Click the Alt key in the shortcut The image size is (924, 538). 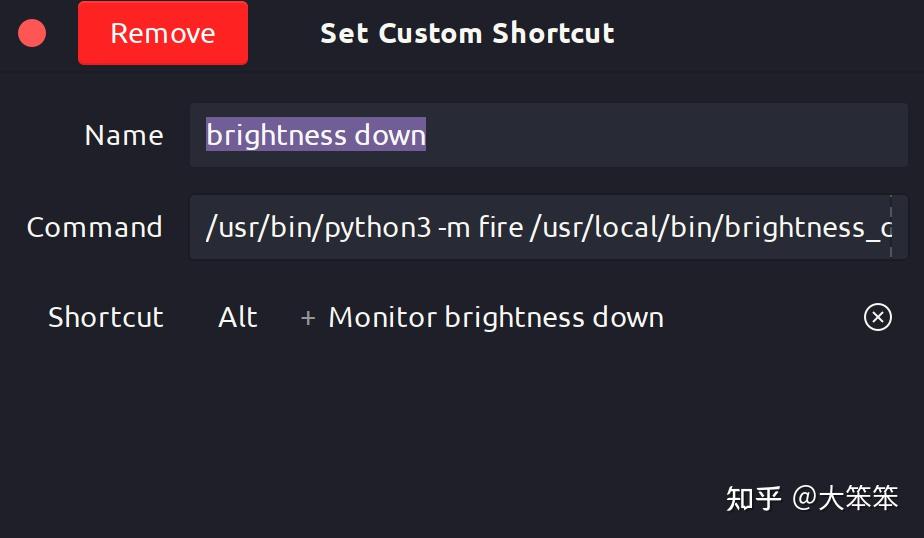click(238, 318)
